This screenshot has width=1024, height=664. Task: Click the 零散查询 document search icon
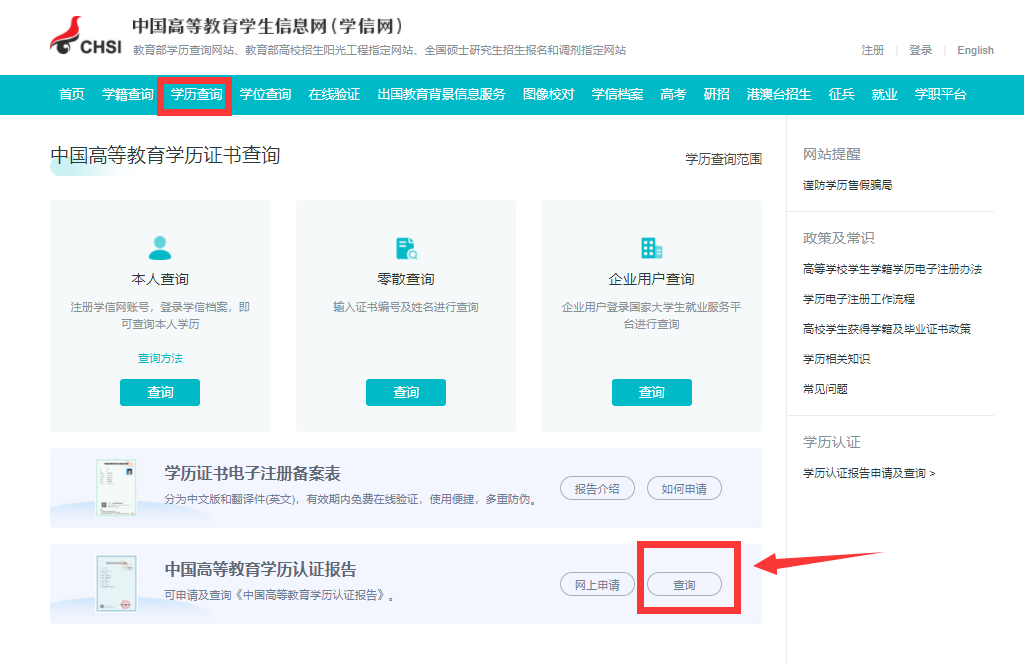coord(406,248)
